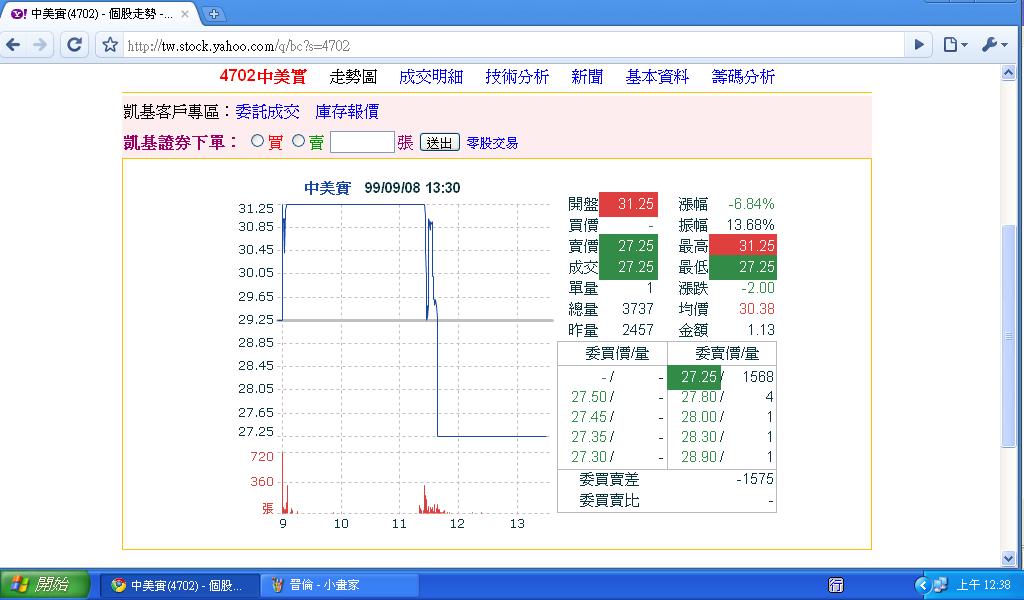Click the 委賣價/量 column header

coord(727,354)
